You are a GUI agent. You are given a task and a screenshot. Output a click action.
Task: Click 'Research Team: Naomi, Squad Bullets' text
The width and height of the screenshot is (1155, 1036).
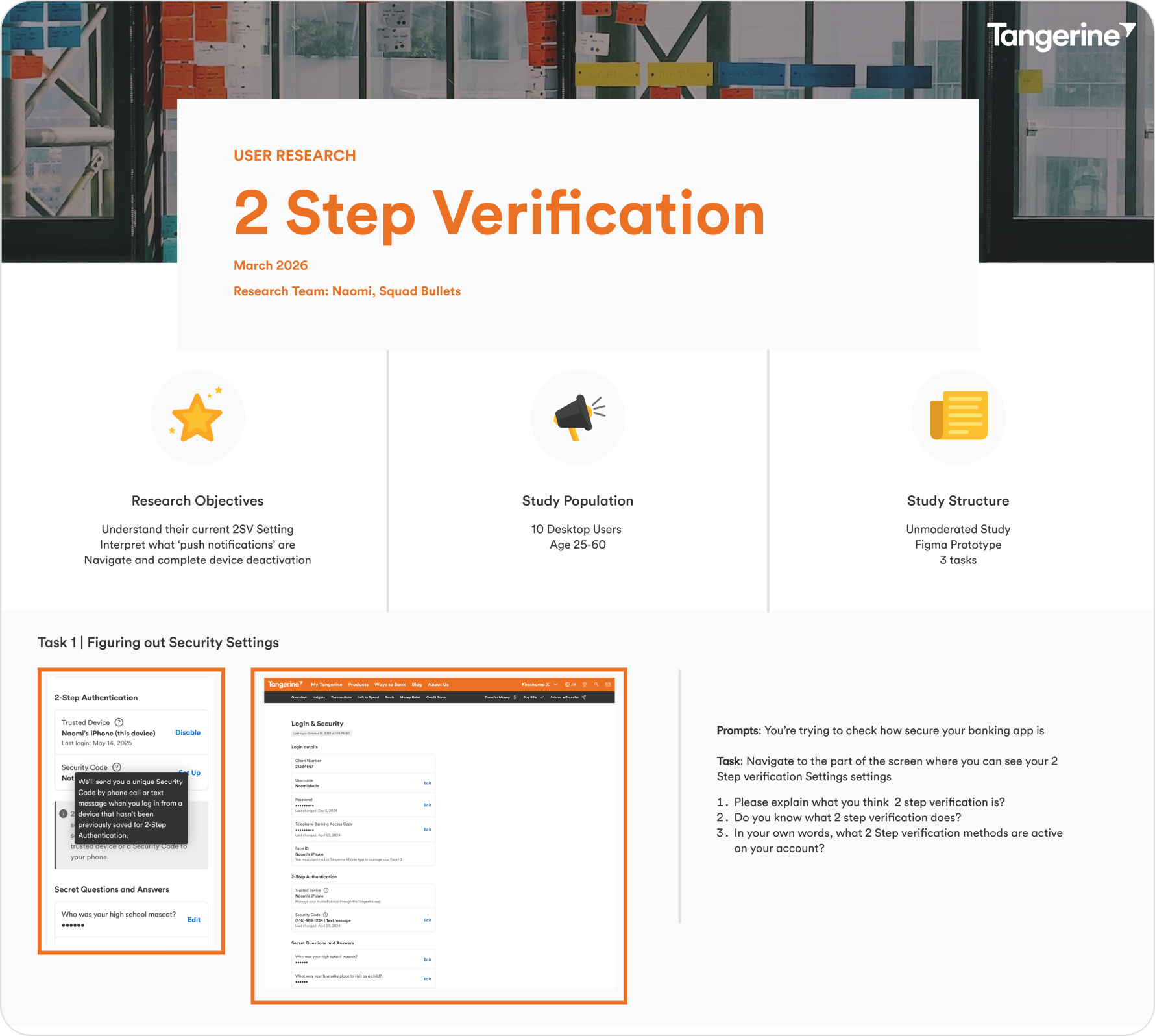click(347, 291)
